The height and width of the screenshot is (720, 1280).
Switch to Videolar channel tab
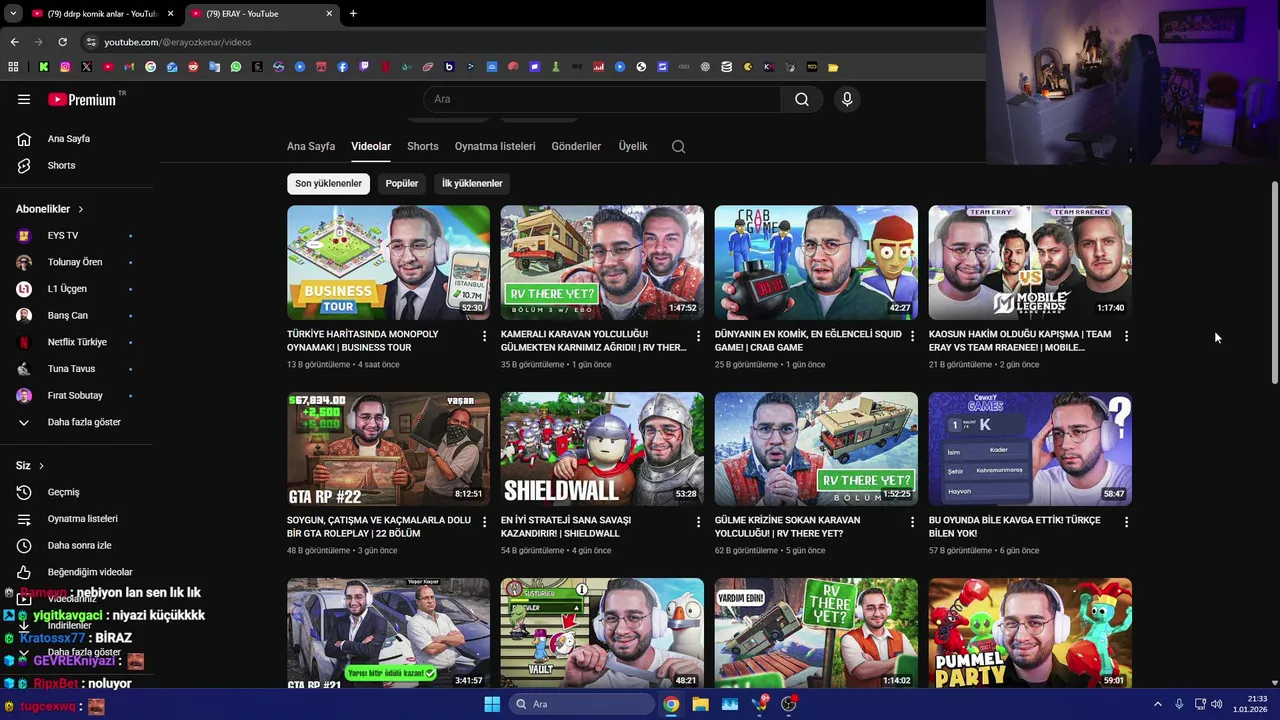point(371,146)
